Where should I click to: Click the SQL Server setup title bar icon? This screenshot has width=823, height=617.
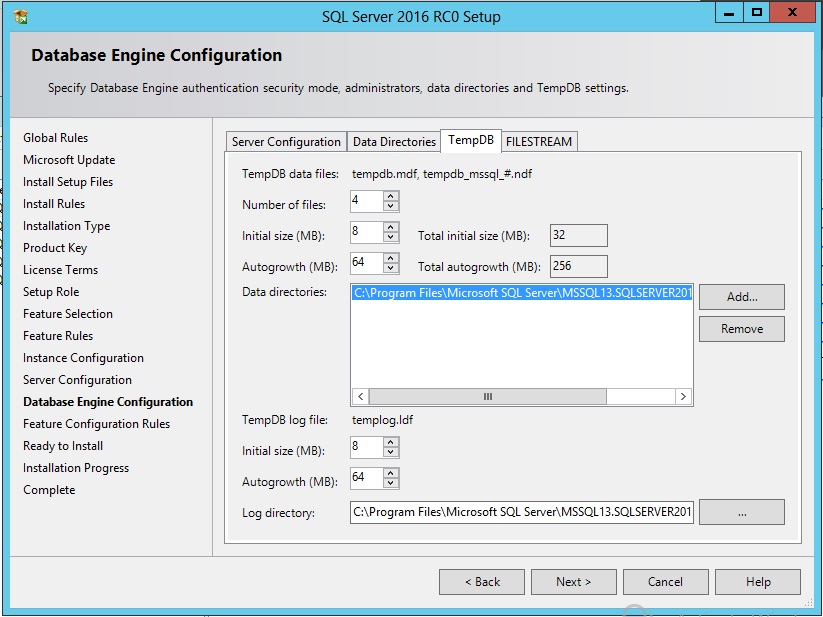pos(21,16)
